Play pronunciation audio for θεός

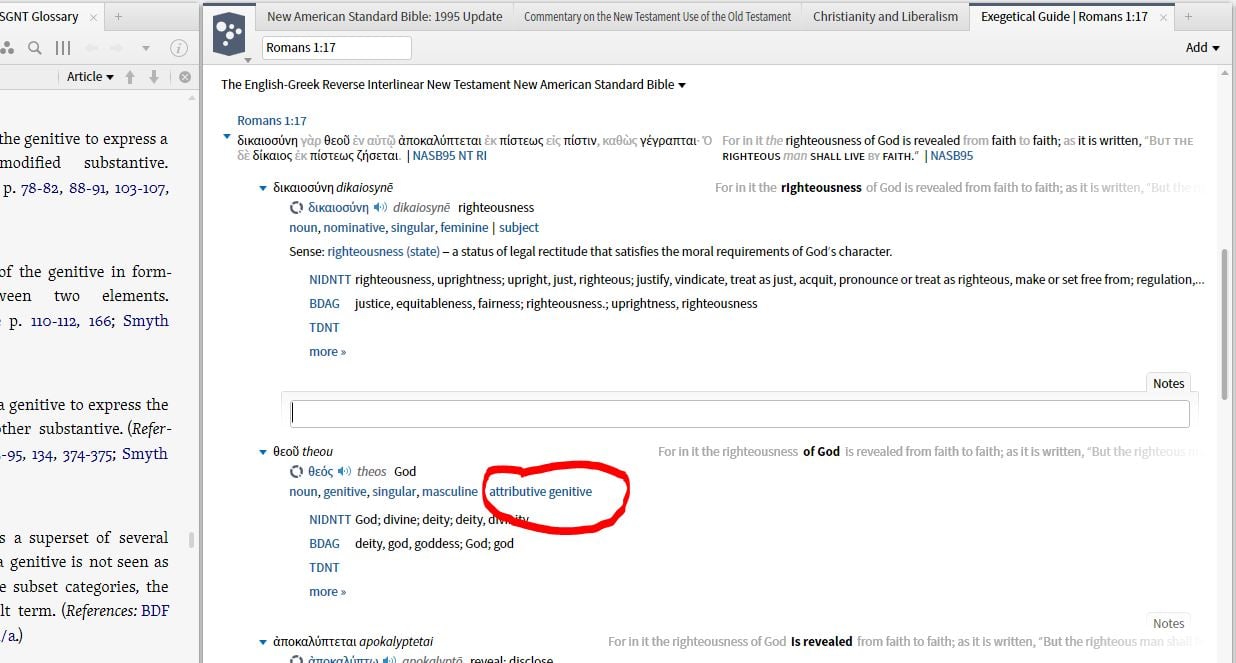(345, 472)
